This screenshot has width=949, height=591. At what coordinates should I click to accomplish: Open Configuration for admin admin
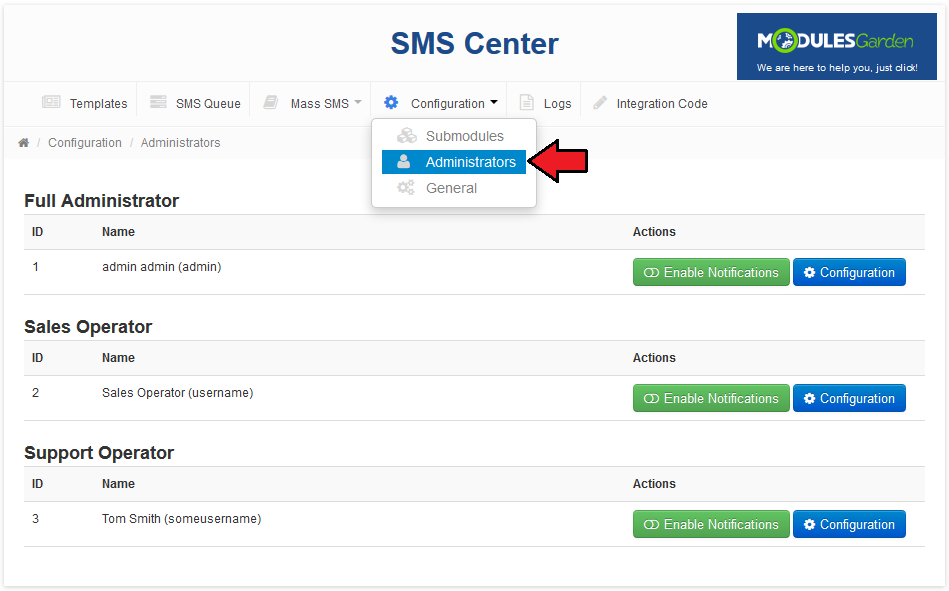[849, 272]
